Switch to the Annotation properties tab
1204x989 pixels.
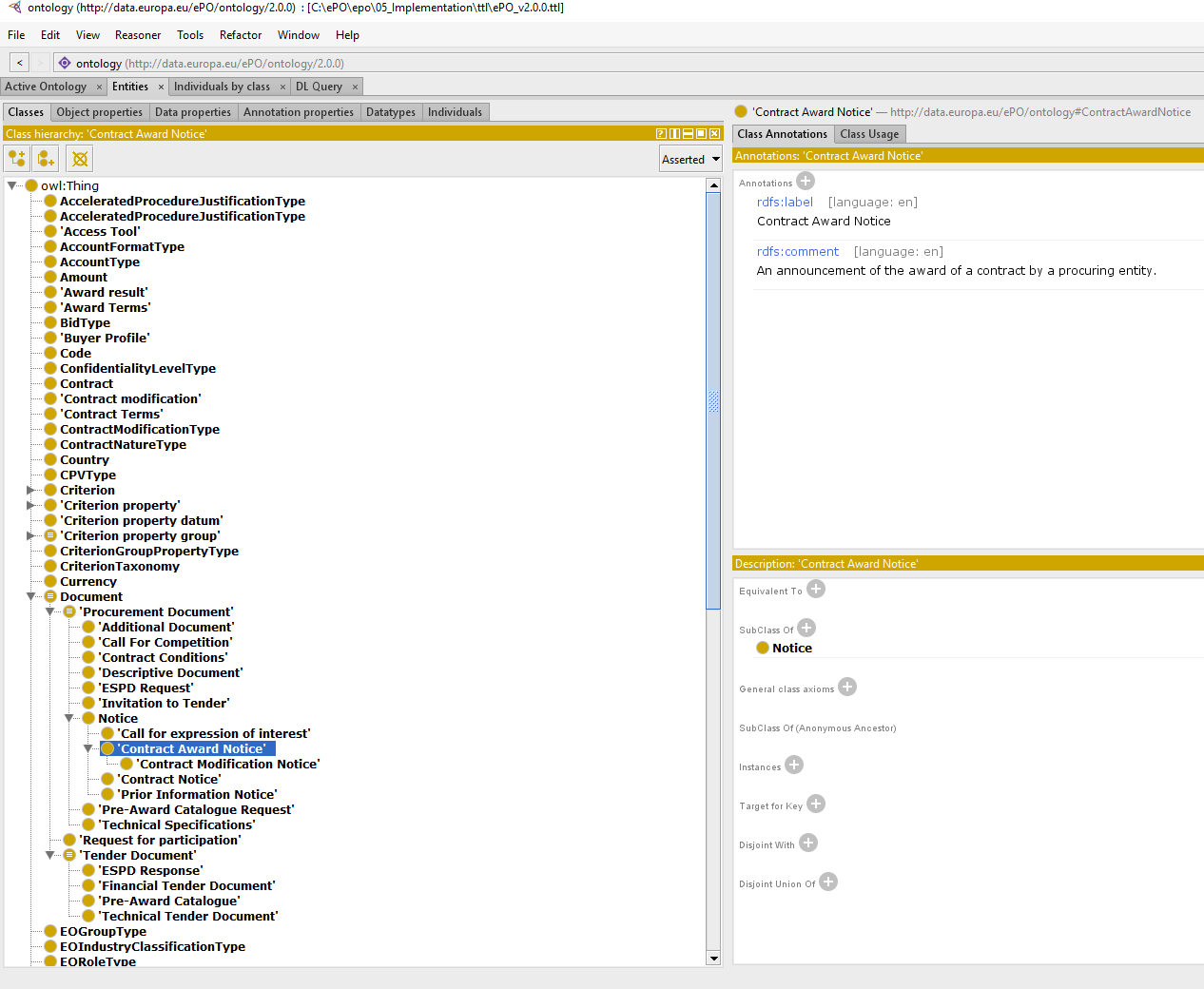click(299, 112)
